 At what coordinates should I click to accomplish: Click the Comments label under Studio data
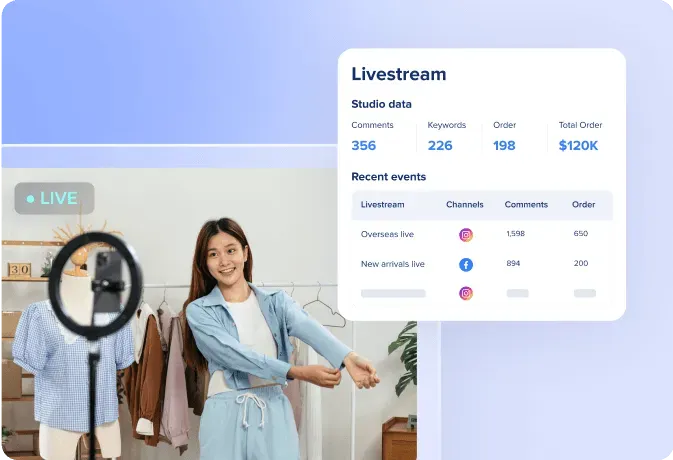tap(372, 125)
